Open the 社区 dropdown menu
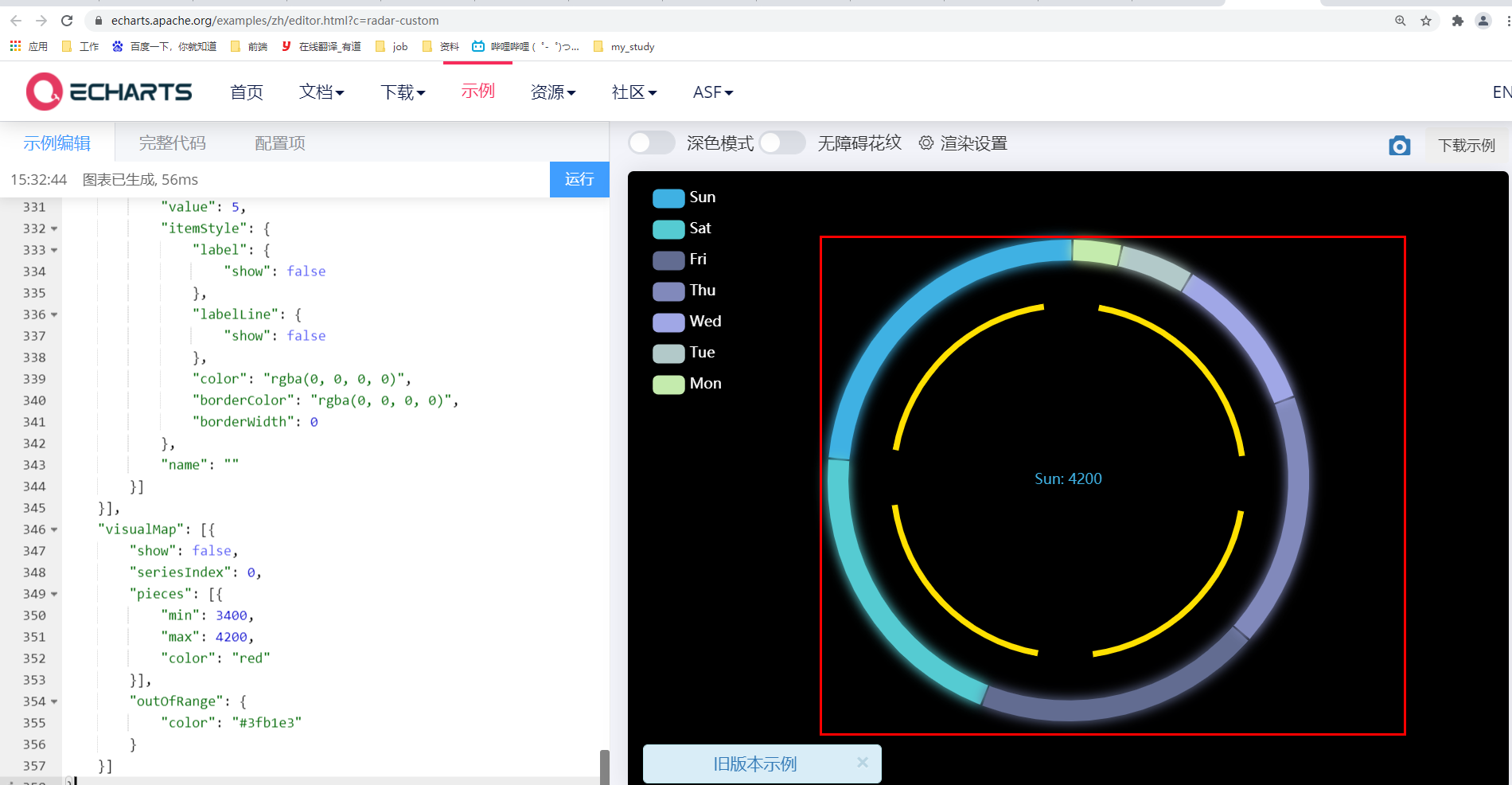 pyautogui.click(x=634, y=92)
